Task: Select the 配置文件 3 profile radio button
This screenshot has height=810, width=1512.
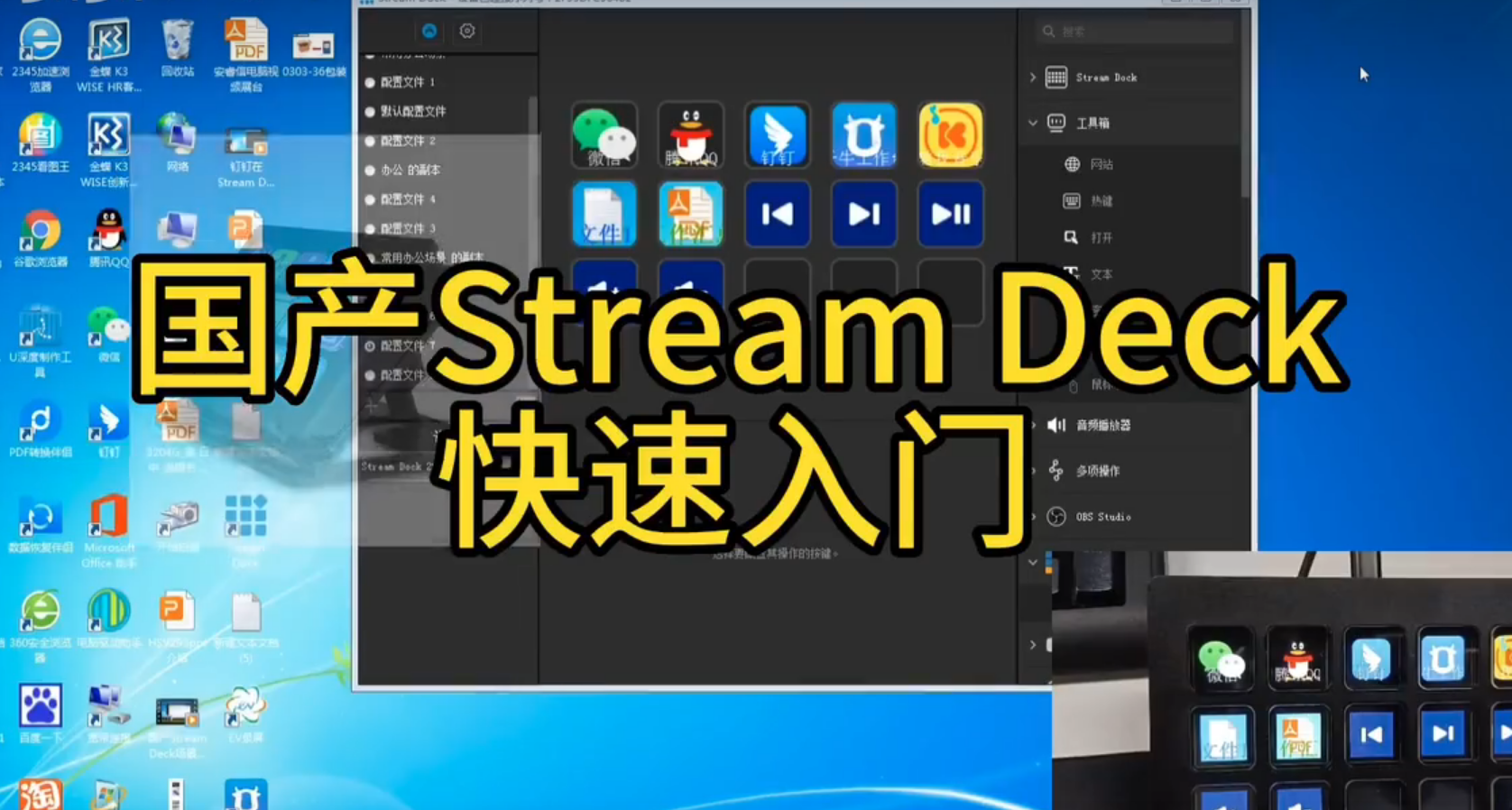Action: (370, 228)
